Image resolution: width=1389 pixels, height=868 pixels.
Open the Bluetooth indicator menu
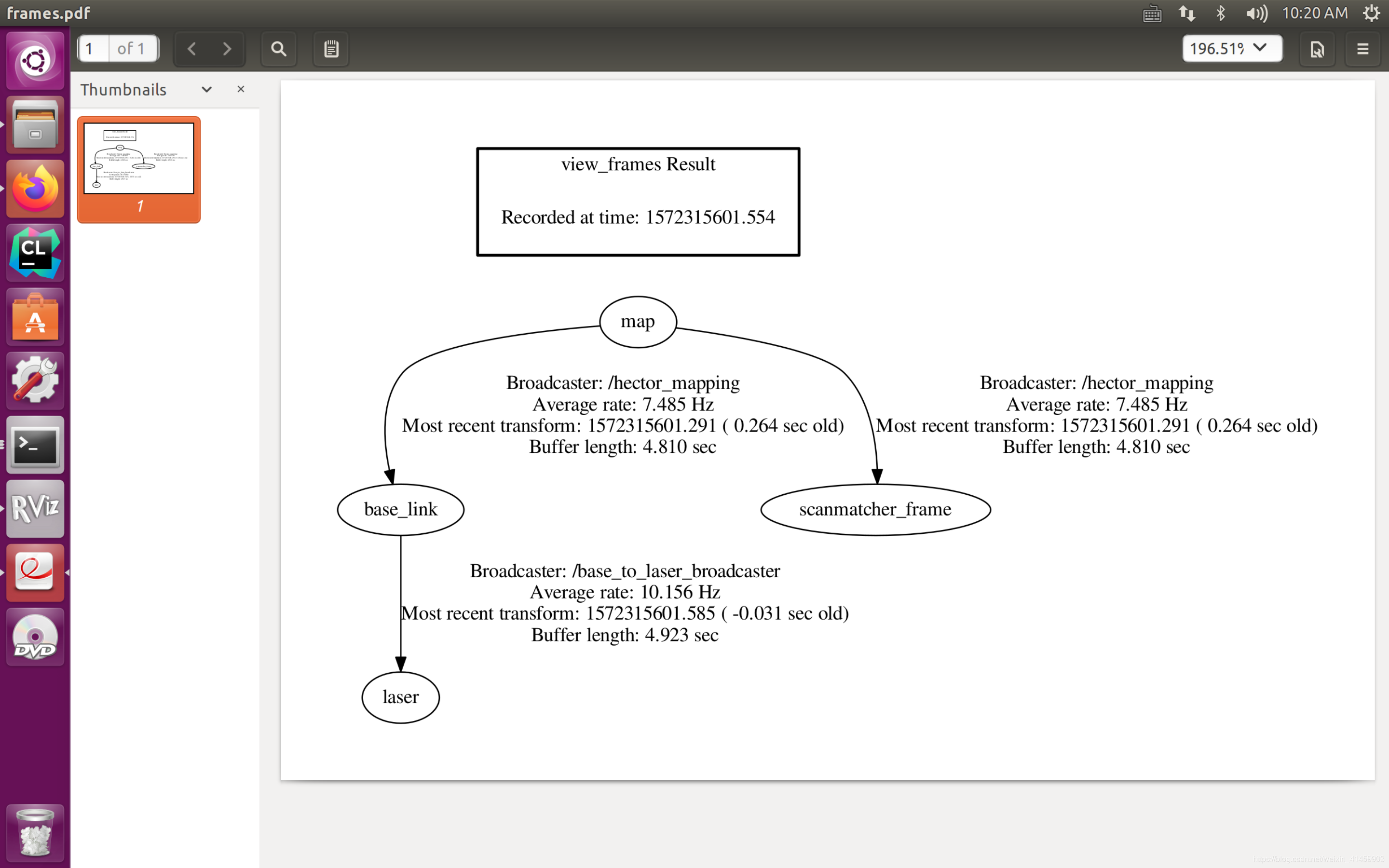click(1221, 13)
